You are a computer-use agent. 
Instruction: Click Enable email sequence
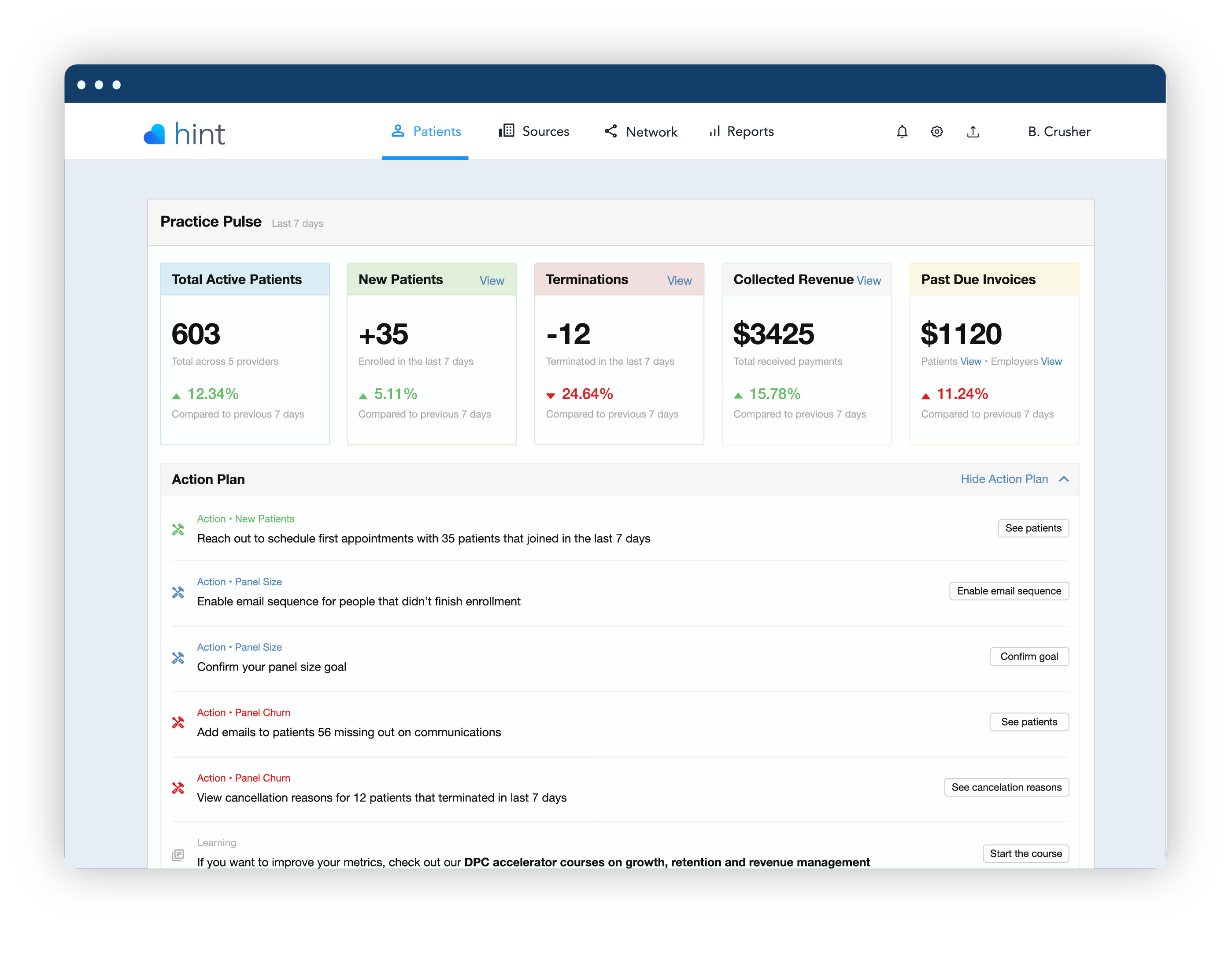click(x=1009, y=591)
